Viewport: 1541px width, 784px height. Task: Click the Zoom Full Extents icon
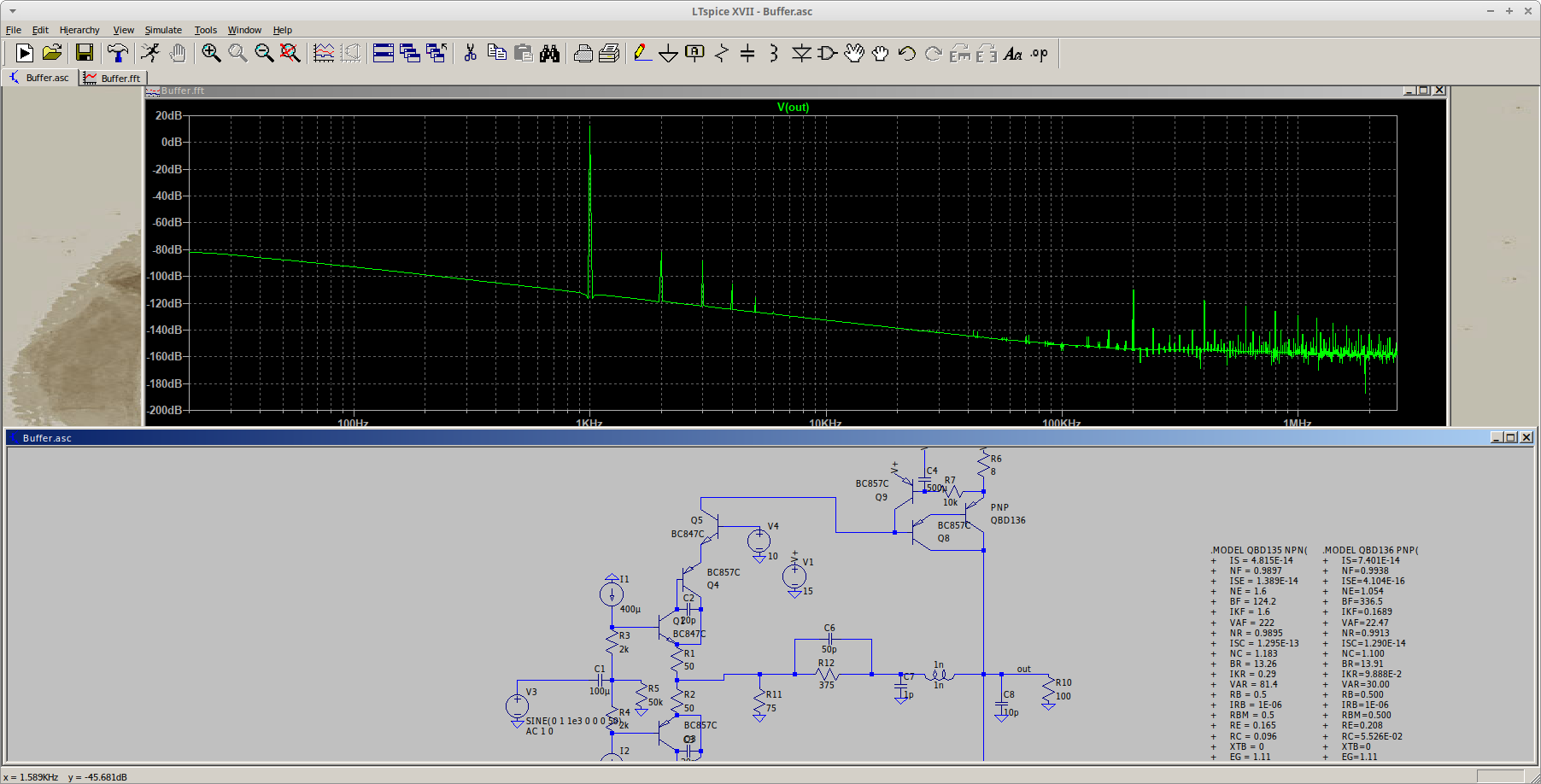(x=290, y=53)
